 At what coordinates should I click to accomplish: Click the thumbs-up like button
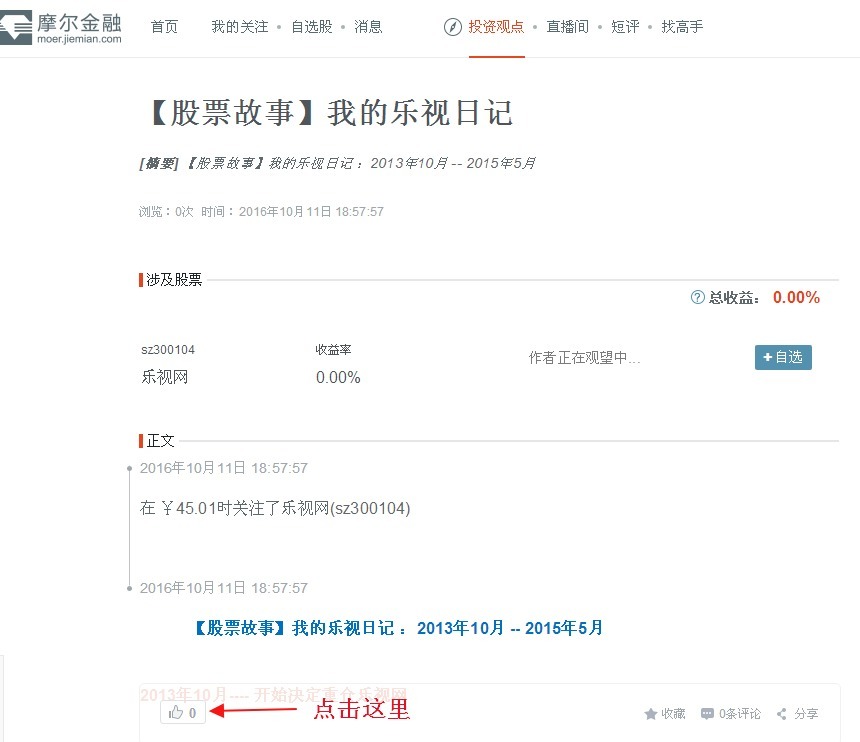click(x=183, y=712)
